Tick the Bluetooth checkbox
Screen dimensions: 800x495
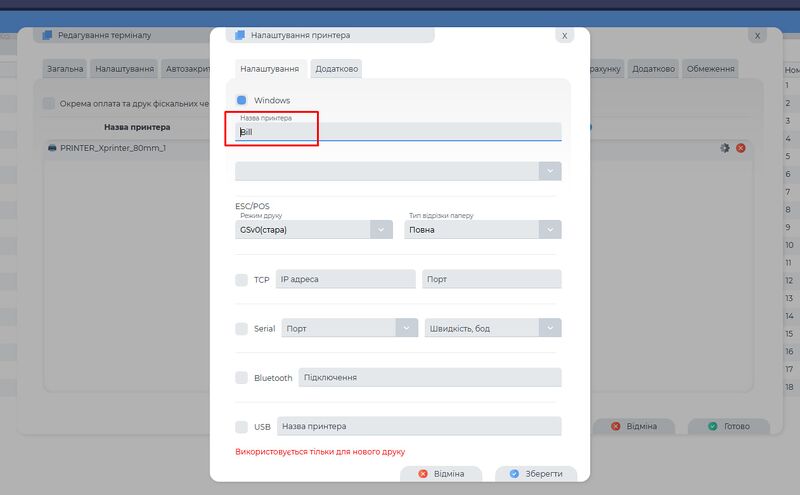pyautogui.click(x=241, y=378)
